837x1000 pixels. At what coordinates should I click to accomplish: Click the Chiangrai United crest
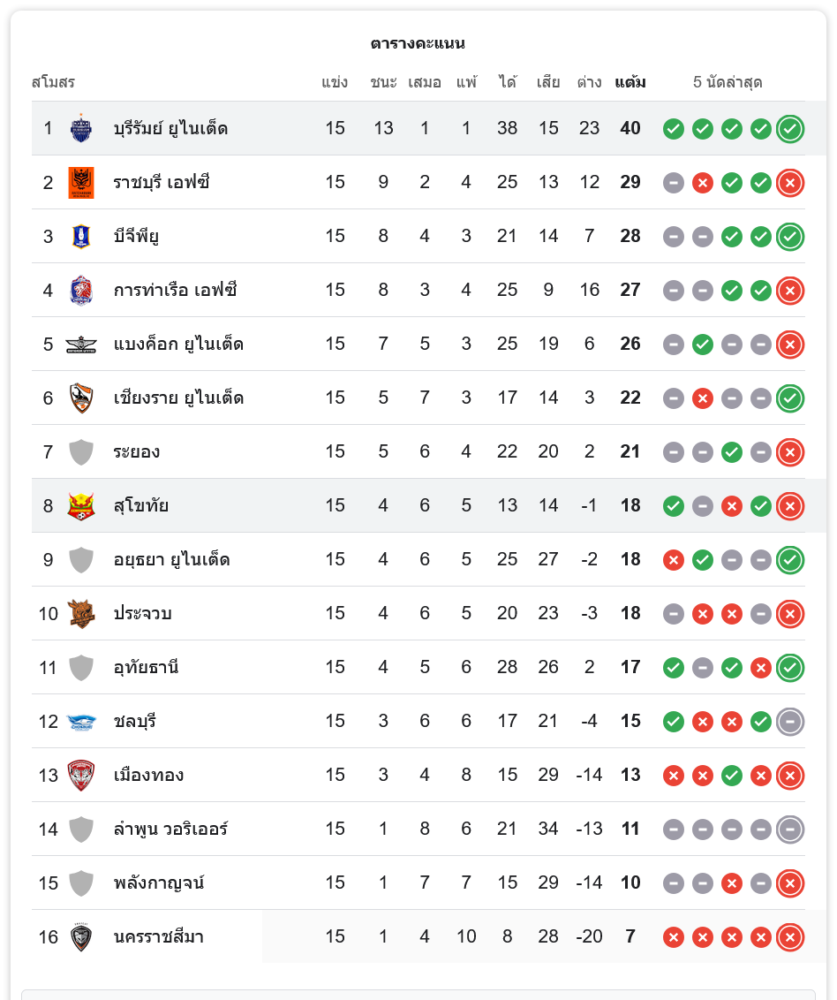point(81,398)
